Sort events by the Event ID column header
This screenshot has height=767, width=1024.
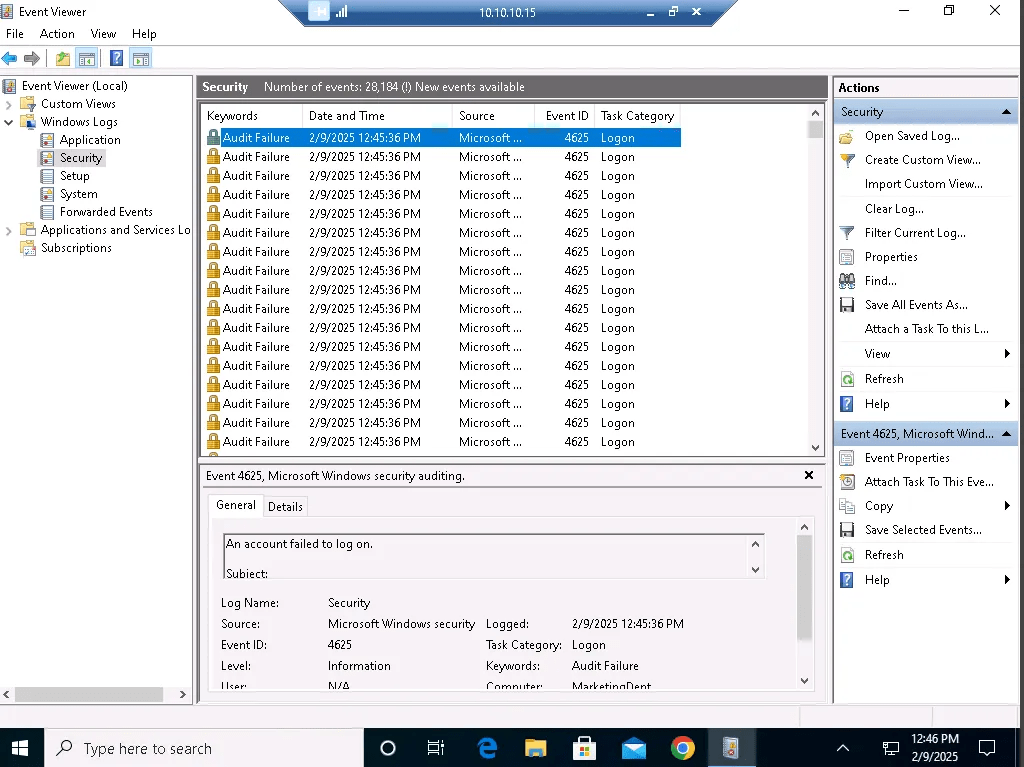pyautogui.click(x=566, y=116)
